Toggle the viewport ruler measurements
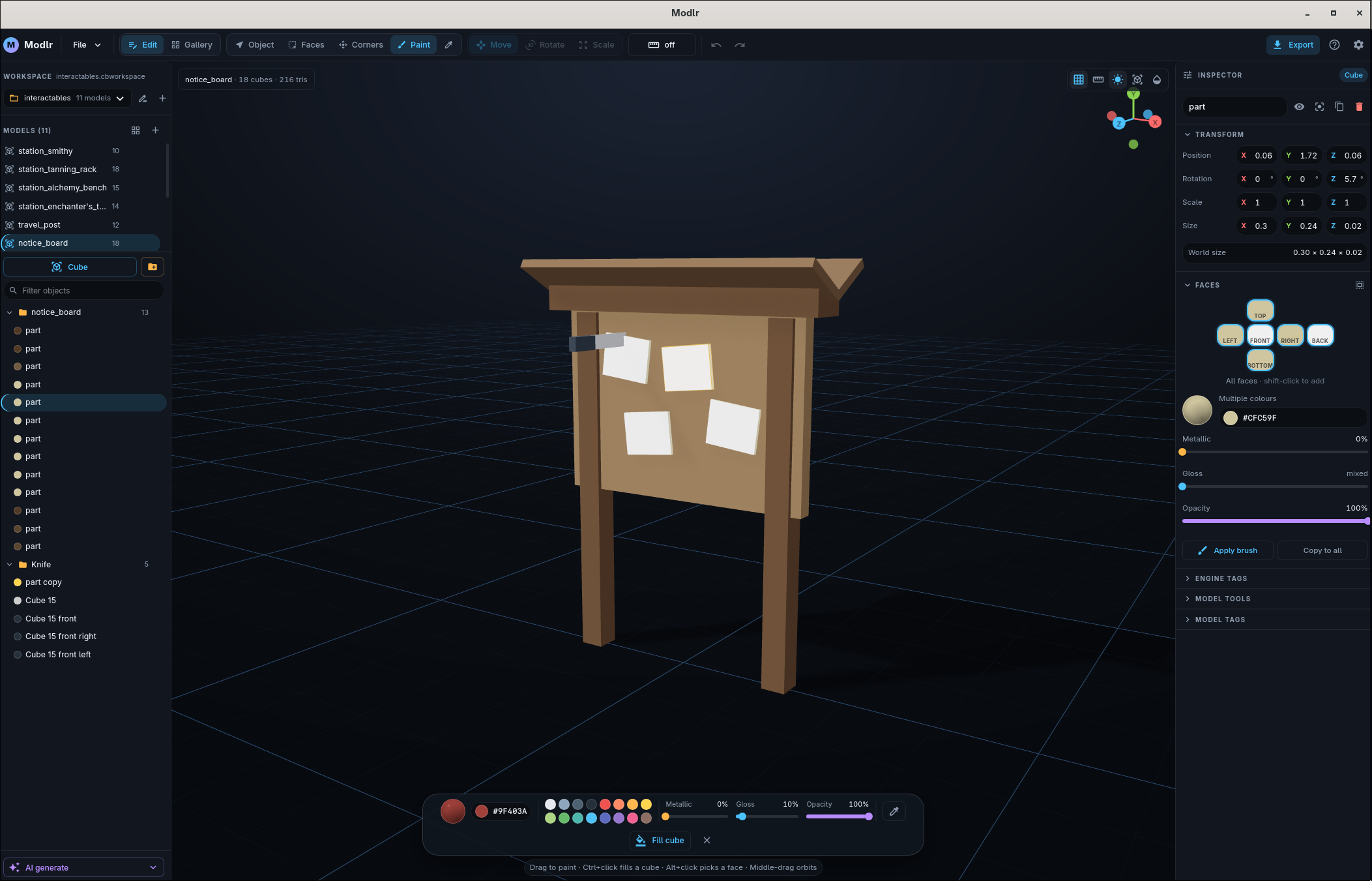Screen dimensions: 1372x881 coord(1098,80)
